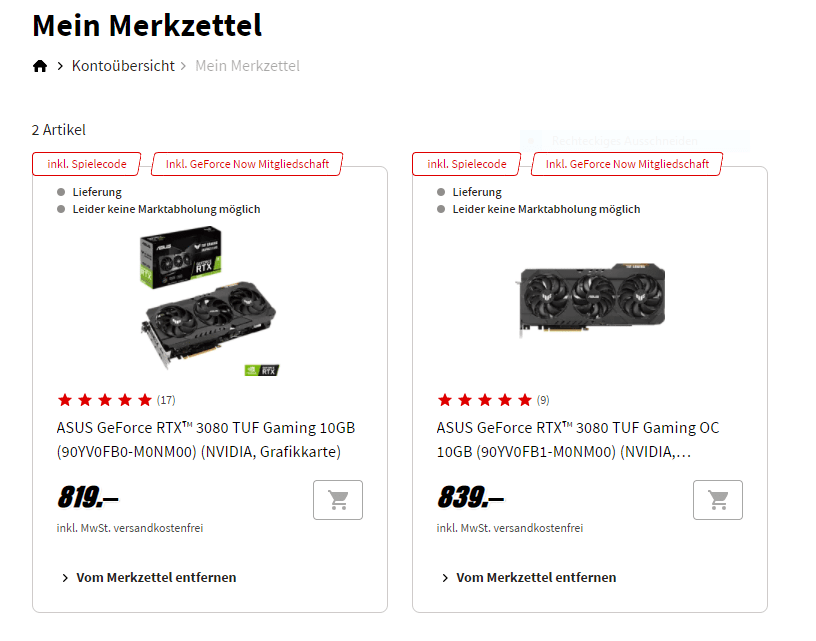Viewport: 816px width, 641px height.
Task: Click the home icon in the breadcrumb
Action: coord(40,66)
